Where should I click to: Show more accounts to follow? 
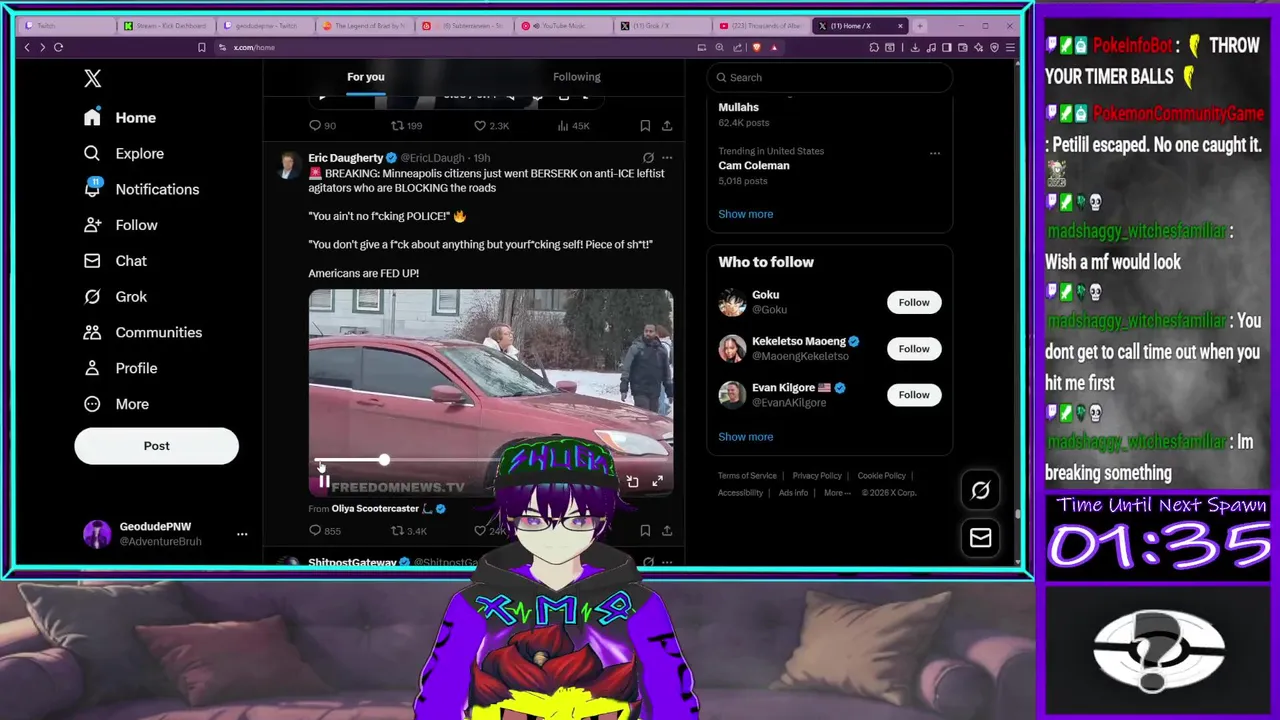point(745,437)
